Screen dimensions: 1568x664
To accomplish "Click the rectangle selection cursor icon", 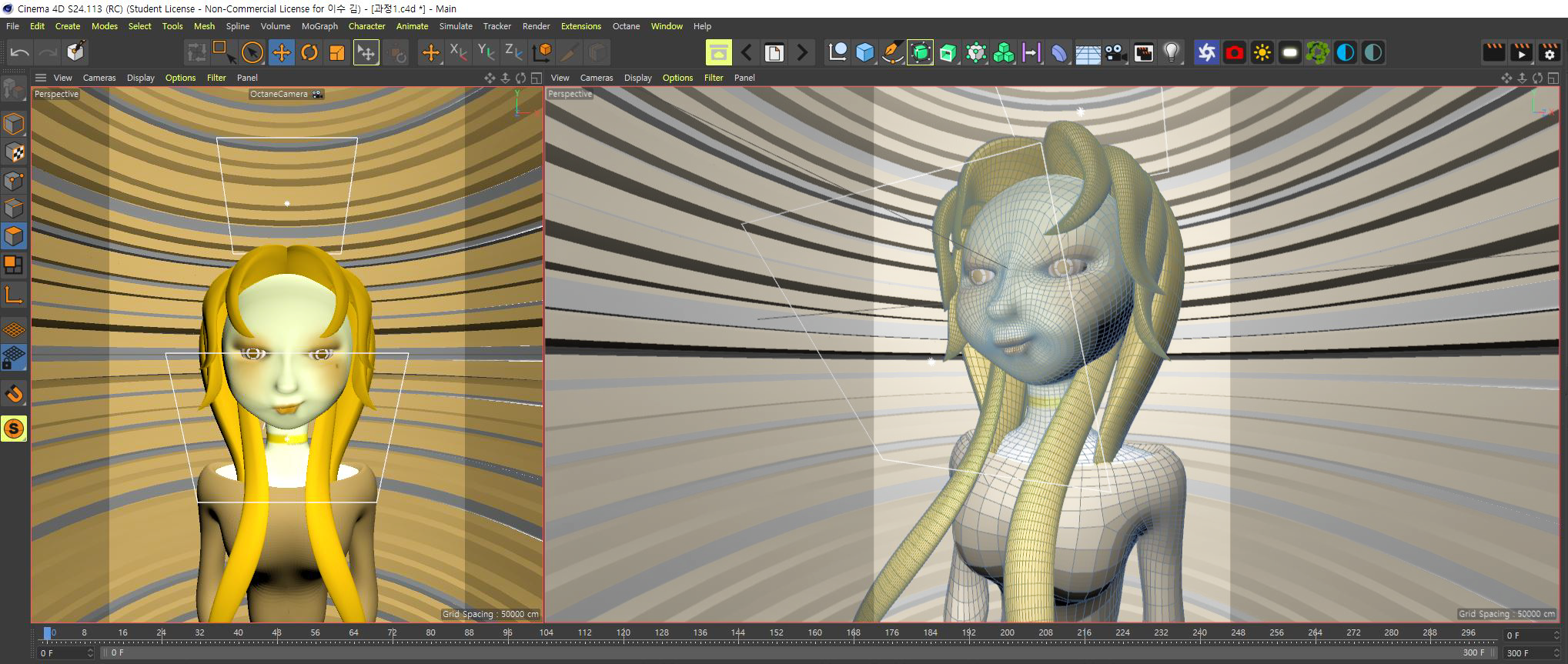I will (224, 52).
